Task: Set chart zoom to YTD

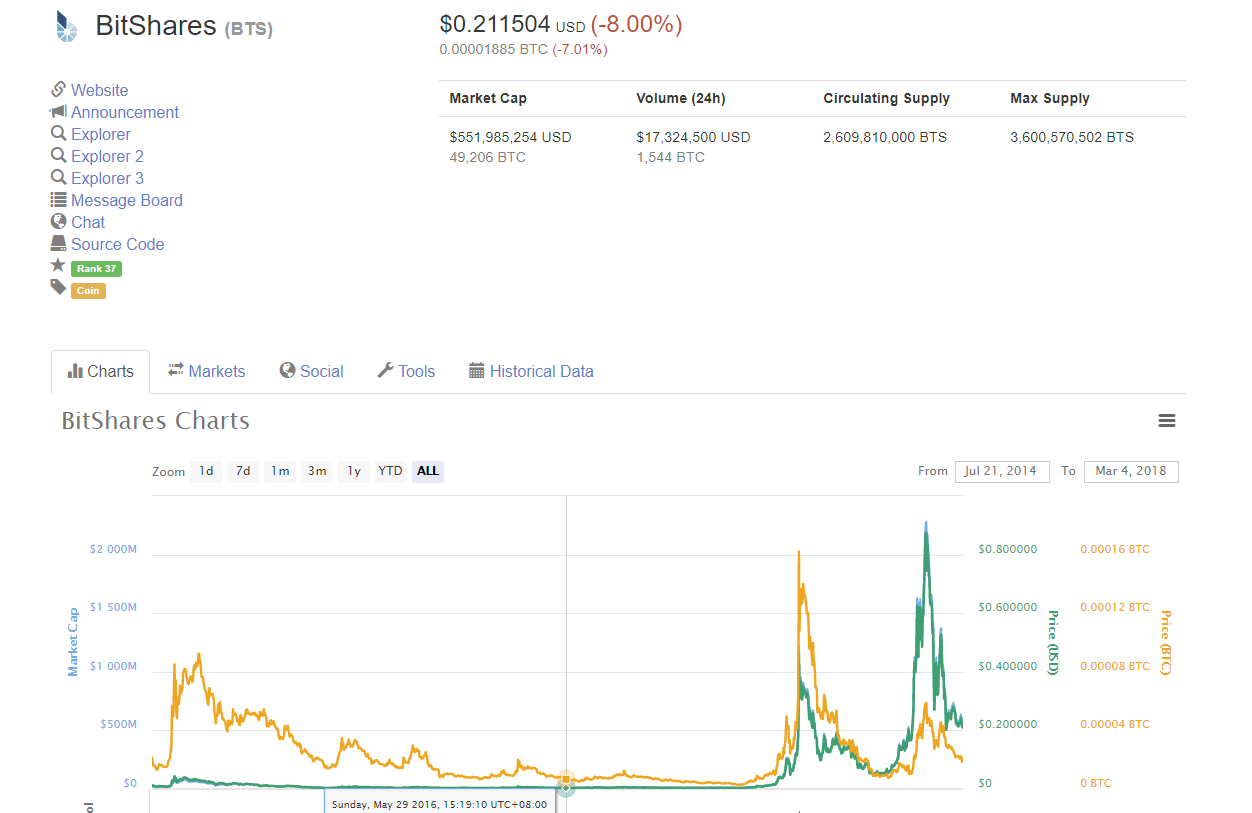Action: (391, 471)
